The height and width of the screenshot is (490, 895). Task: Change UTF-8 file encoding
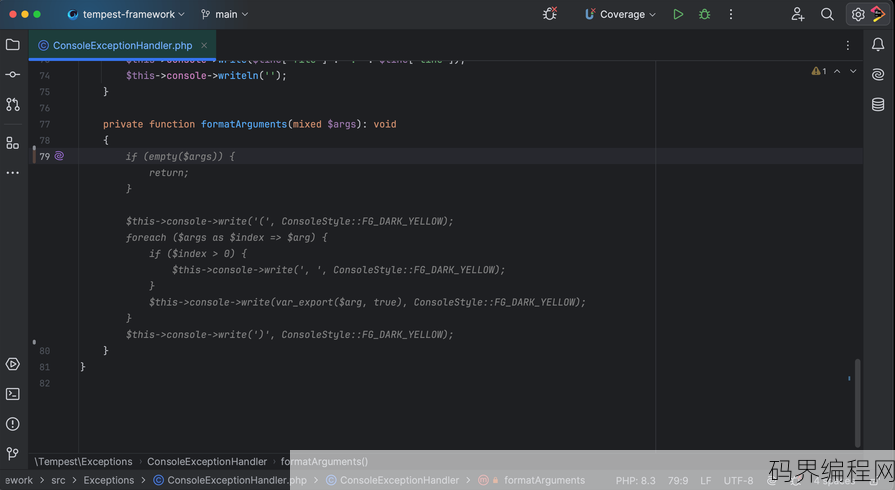click(738, 481)
